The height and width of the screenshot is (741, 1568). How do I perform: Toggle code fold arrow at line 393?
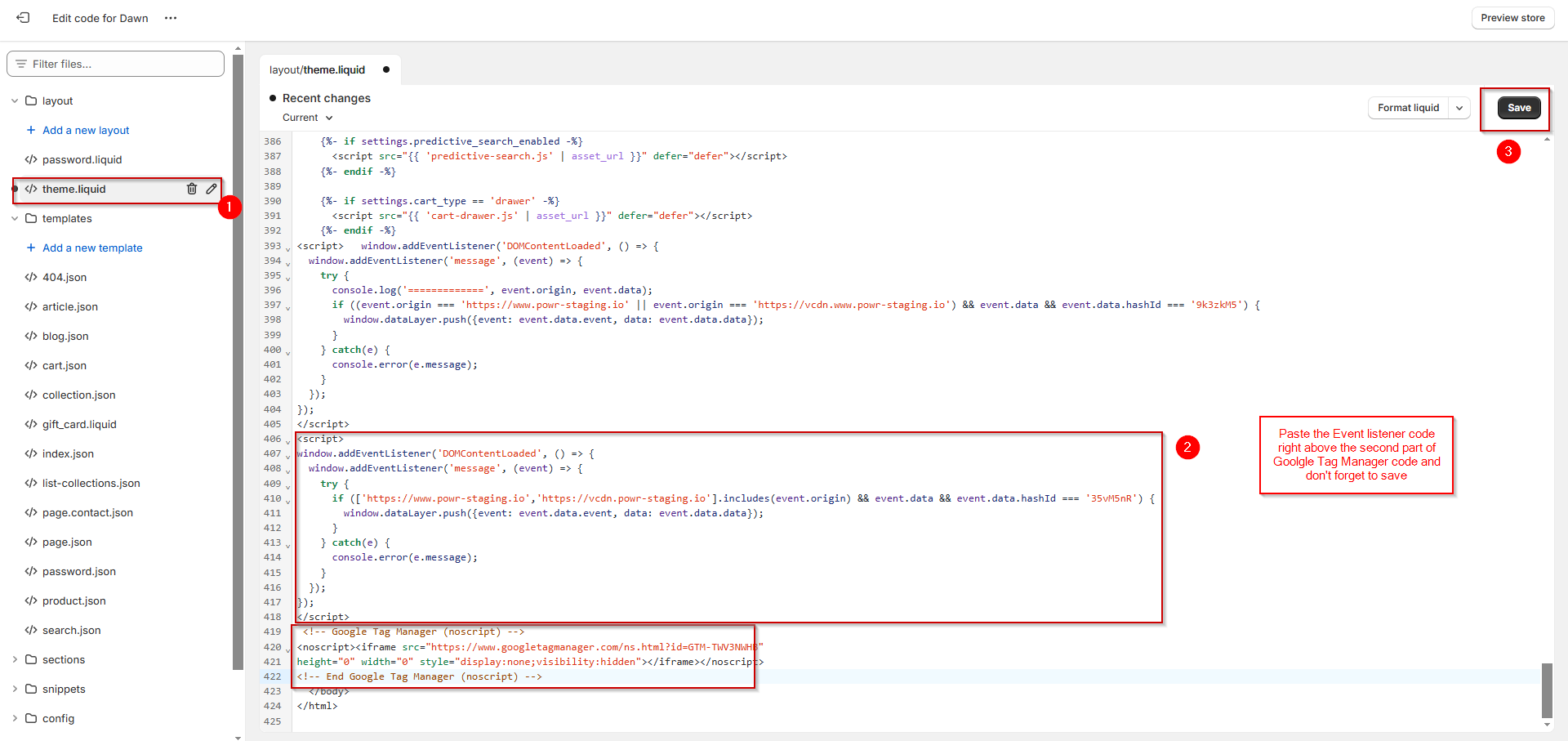[287, 248]
